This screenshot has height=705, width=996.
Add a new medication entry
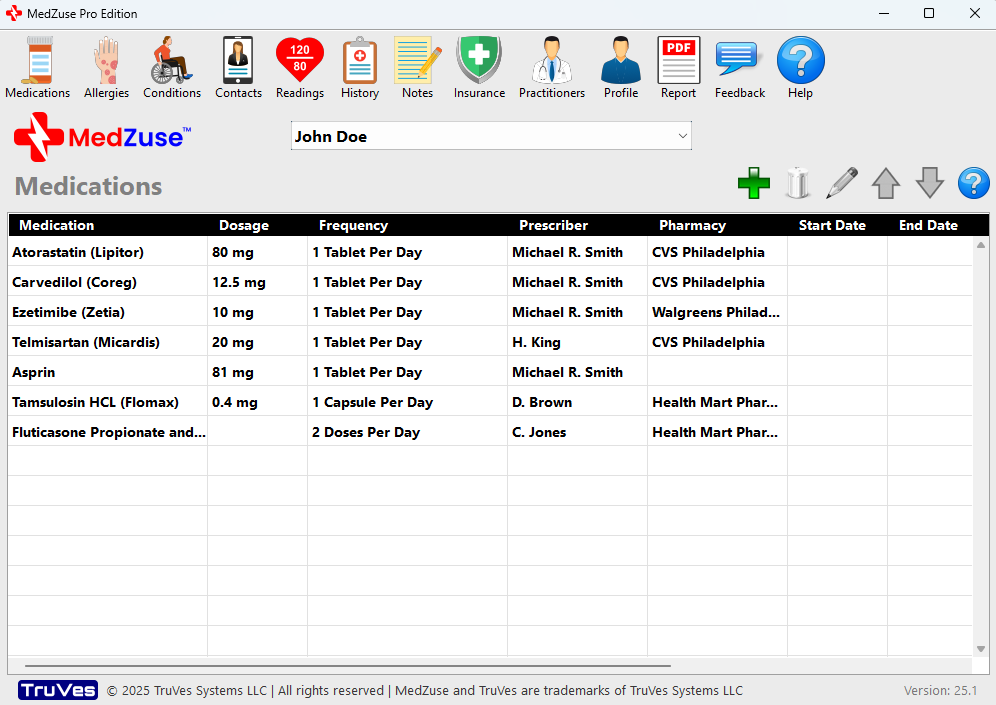pos(753,183)
